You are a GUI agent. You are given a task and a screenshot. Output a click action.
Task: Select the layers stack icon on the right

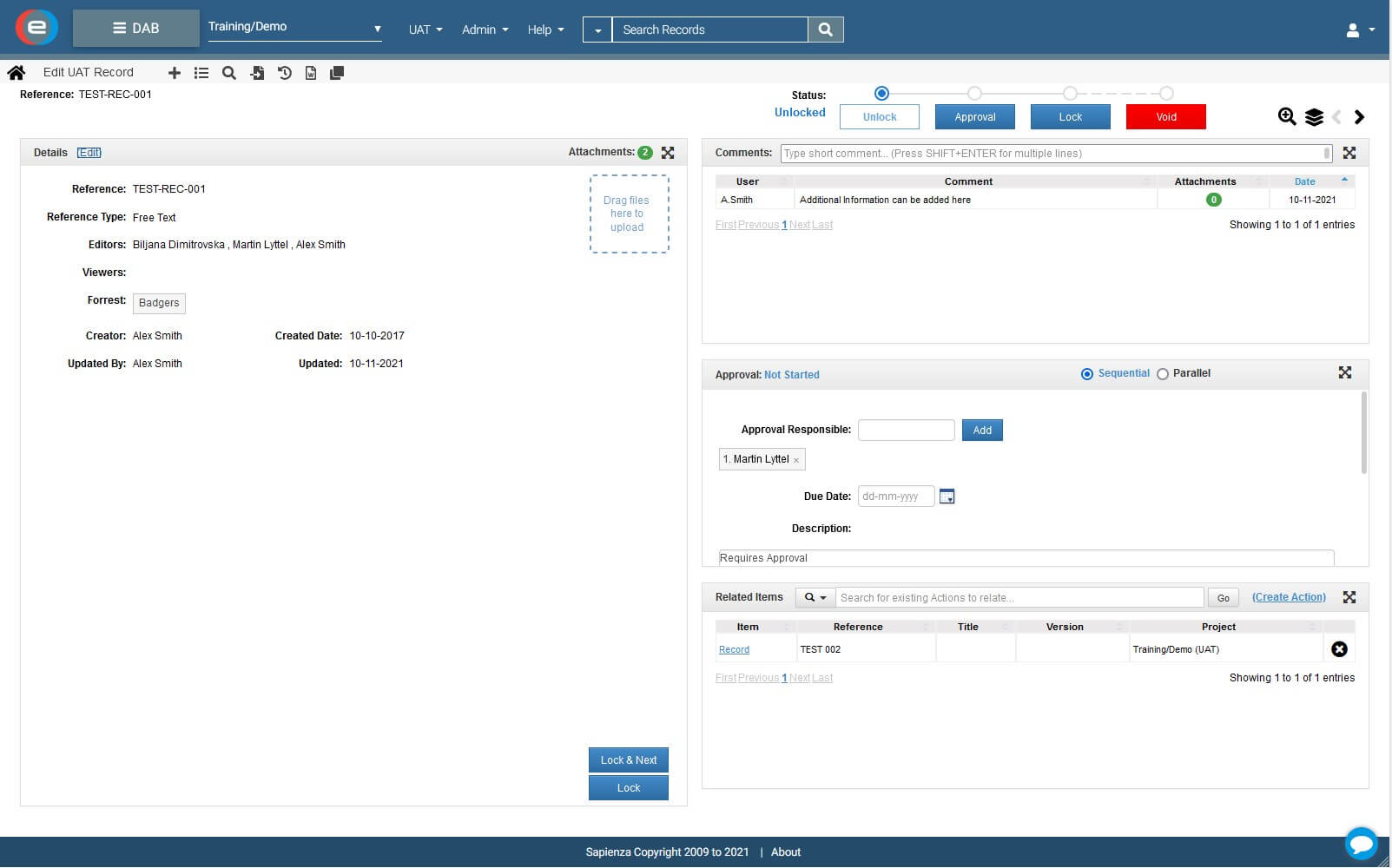[x=1312, y=116]
